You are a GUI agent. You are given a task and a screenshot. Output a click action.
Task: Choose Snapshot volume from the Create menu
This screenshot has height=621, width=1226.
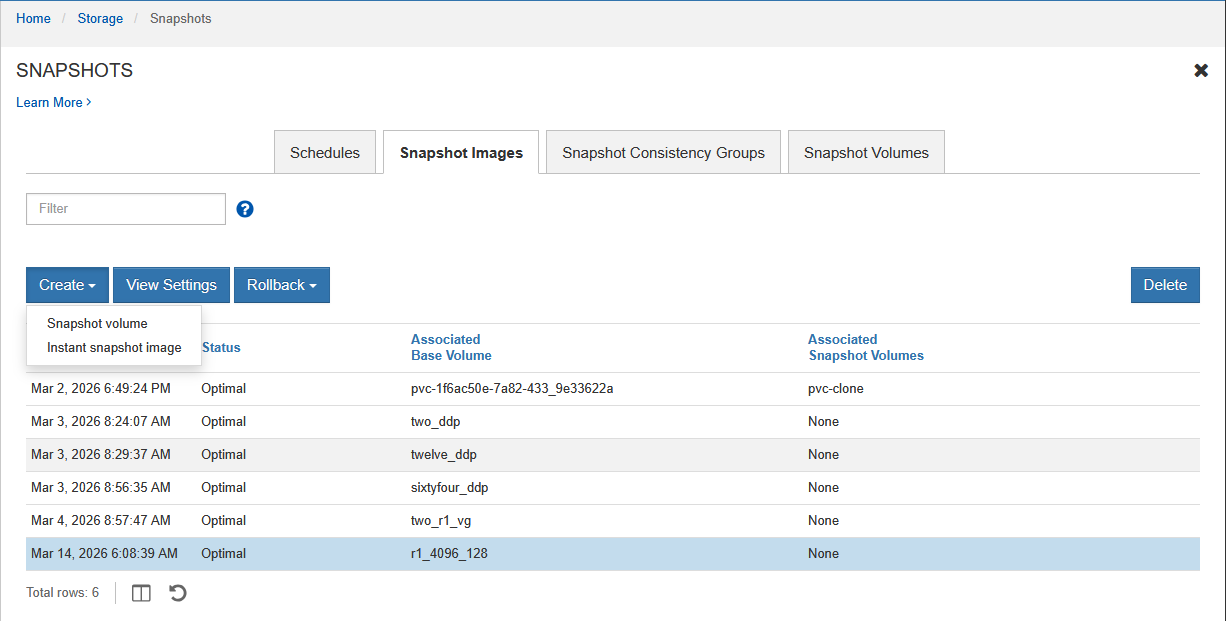click(x=97, y=324)
